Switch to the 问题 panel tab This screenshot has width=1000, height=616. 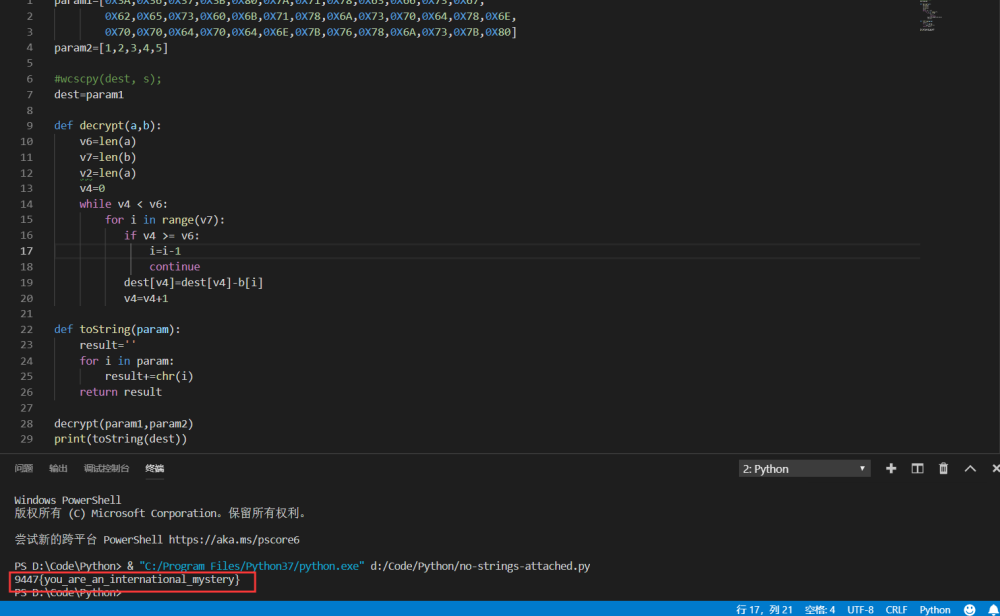point(24,468)
